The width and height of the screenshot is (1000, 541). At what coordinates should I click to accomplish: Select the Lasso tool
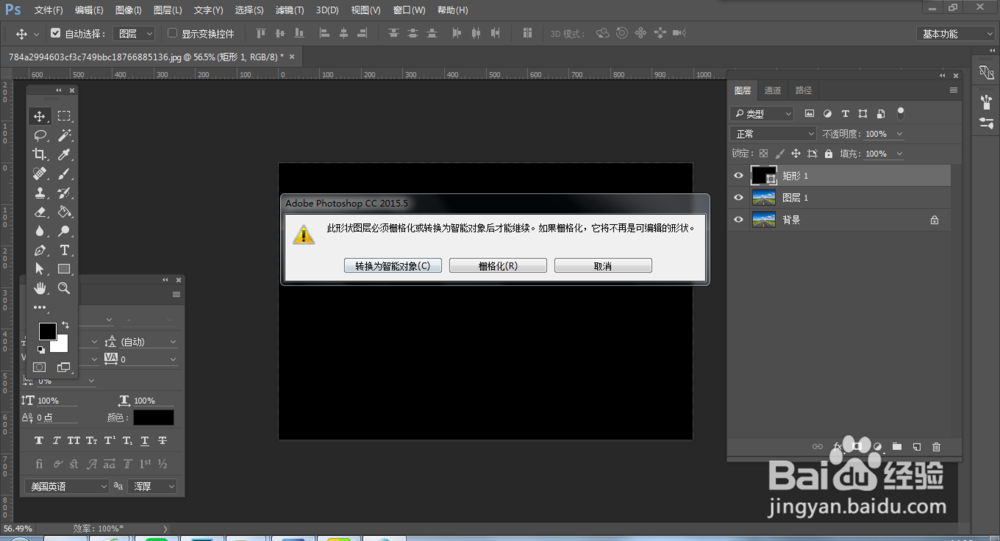click(40, 135)
